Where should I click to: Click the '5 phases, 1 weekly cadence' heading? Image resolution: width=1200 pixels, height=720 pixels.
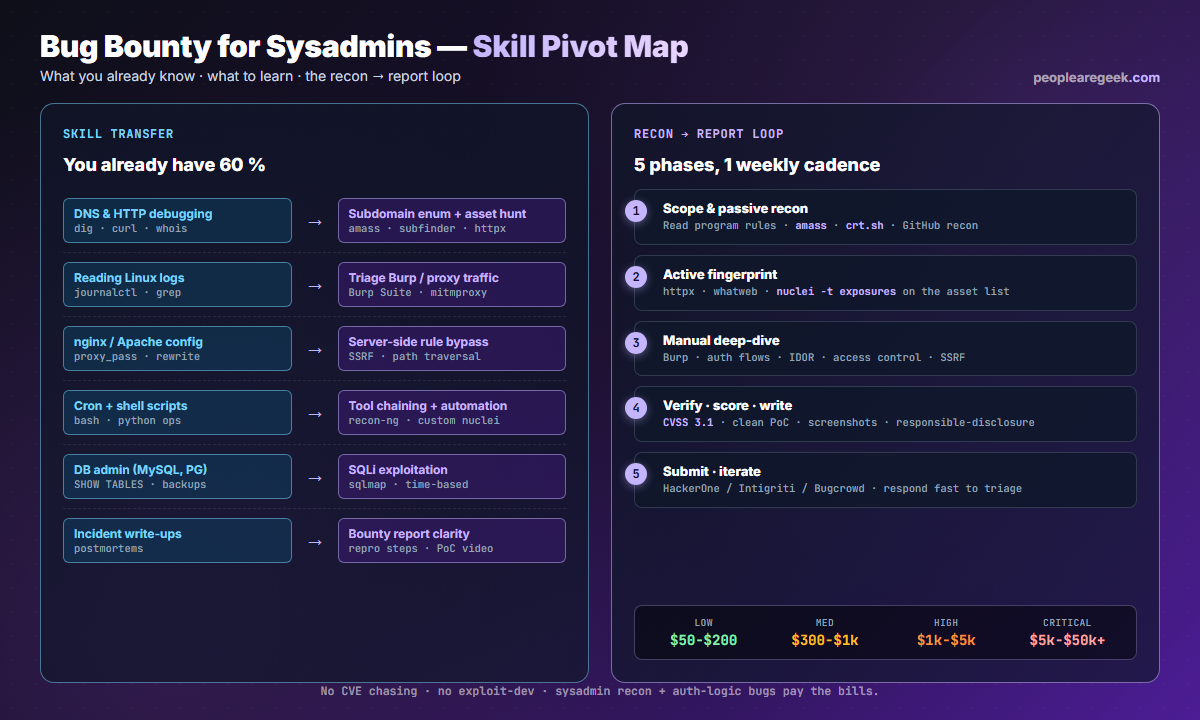coord(757,165)
